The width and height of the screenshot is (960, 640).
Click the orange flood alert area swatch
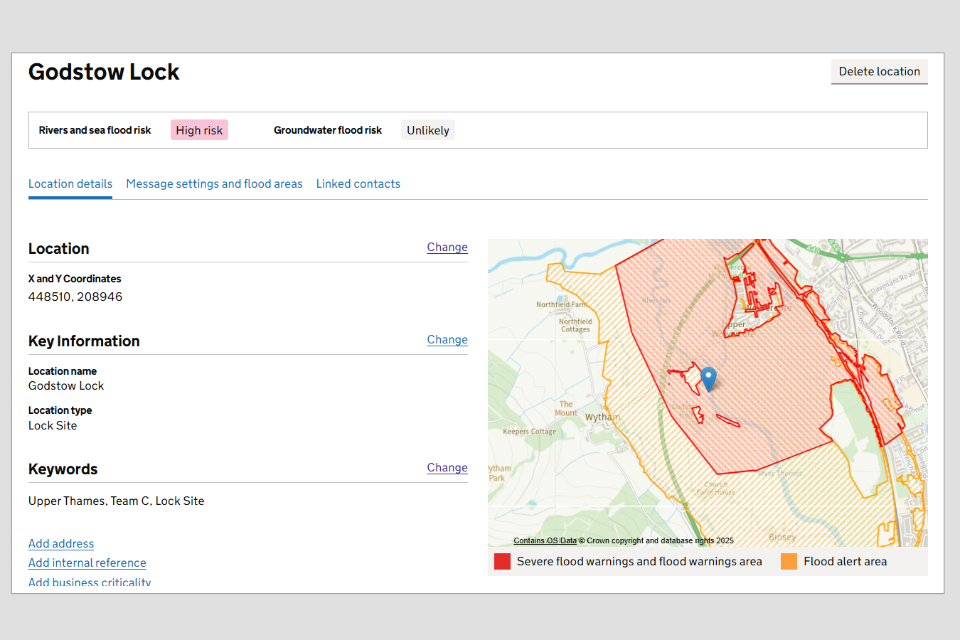(x=789, y=562)
